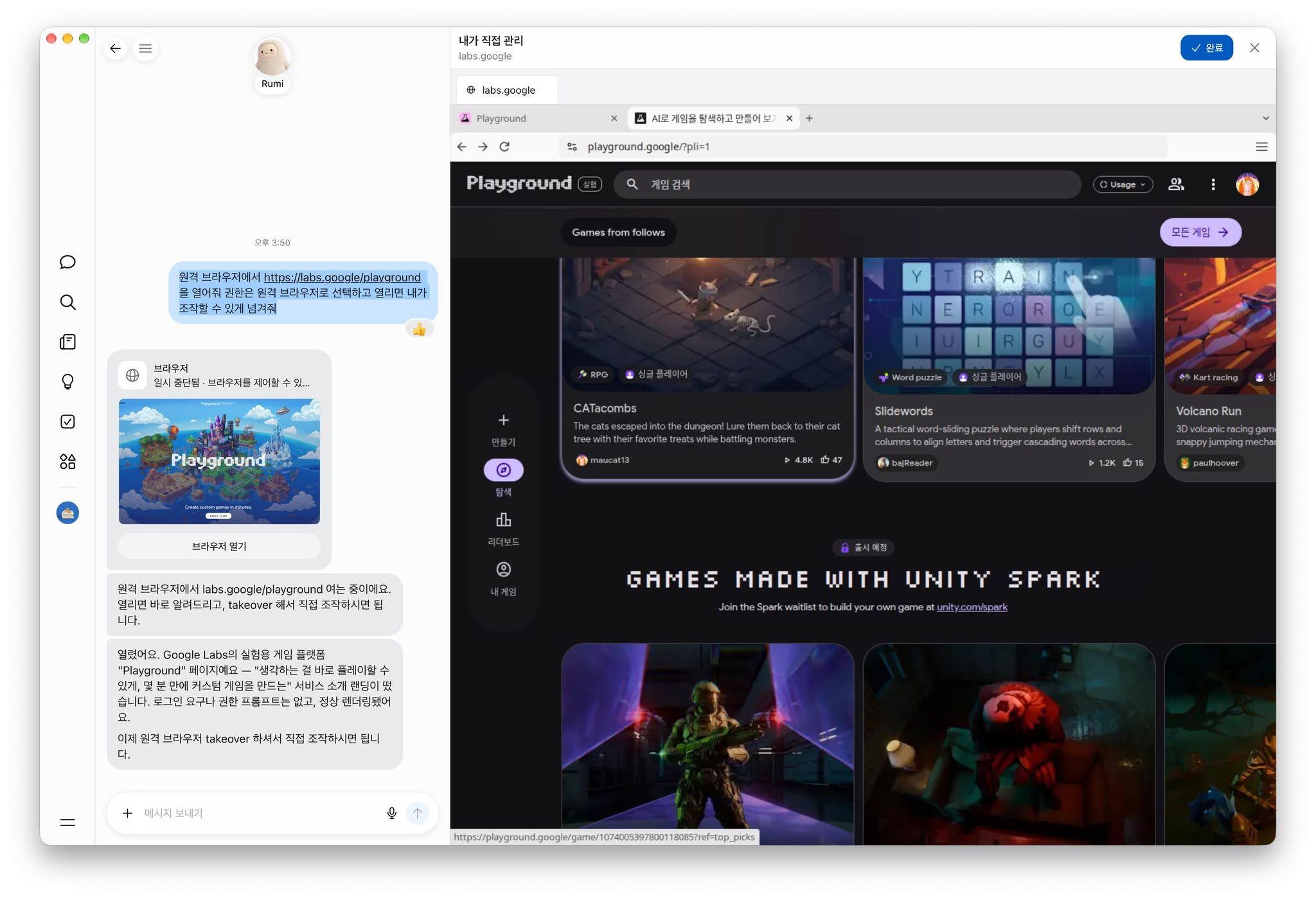Open the checkbox tasks sidebar icon

(x=67, y=421)
